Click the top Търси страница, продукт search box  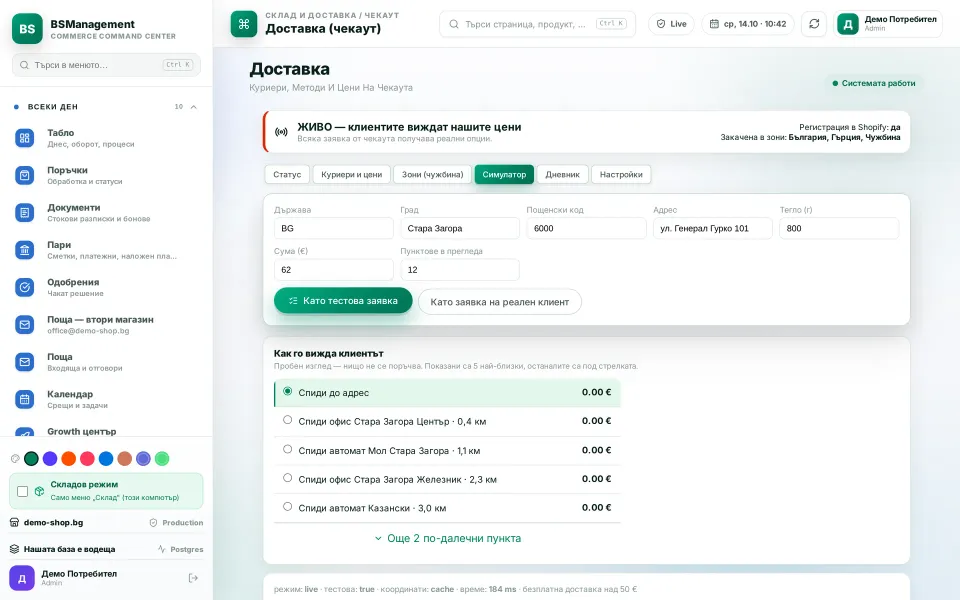(538, 24)
